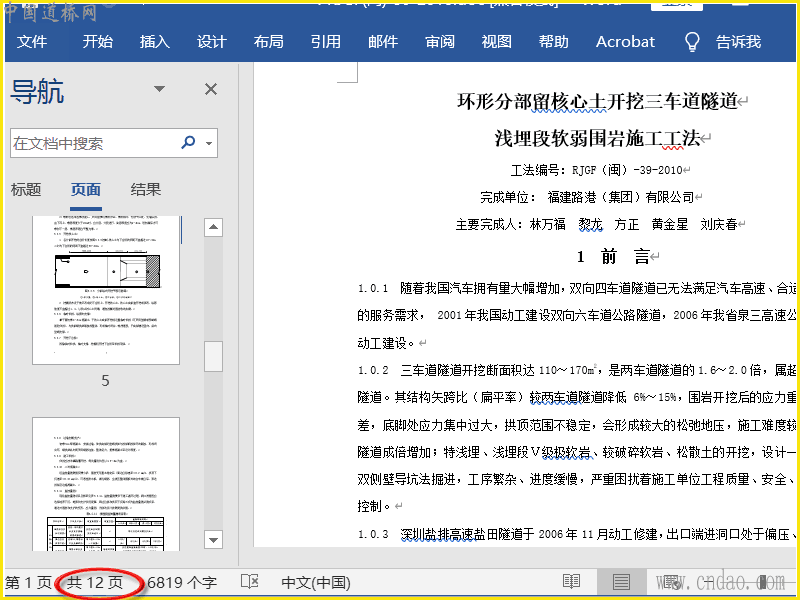Switch to Print Layout view icon
This screenshot has height=600, width=800.
621,582
